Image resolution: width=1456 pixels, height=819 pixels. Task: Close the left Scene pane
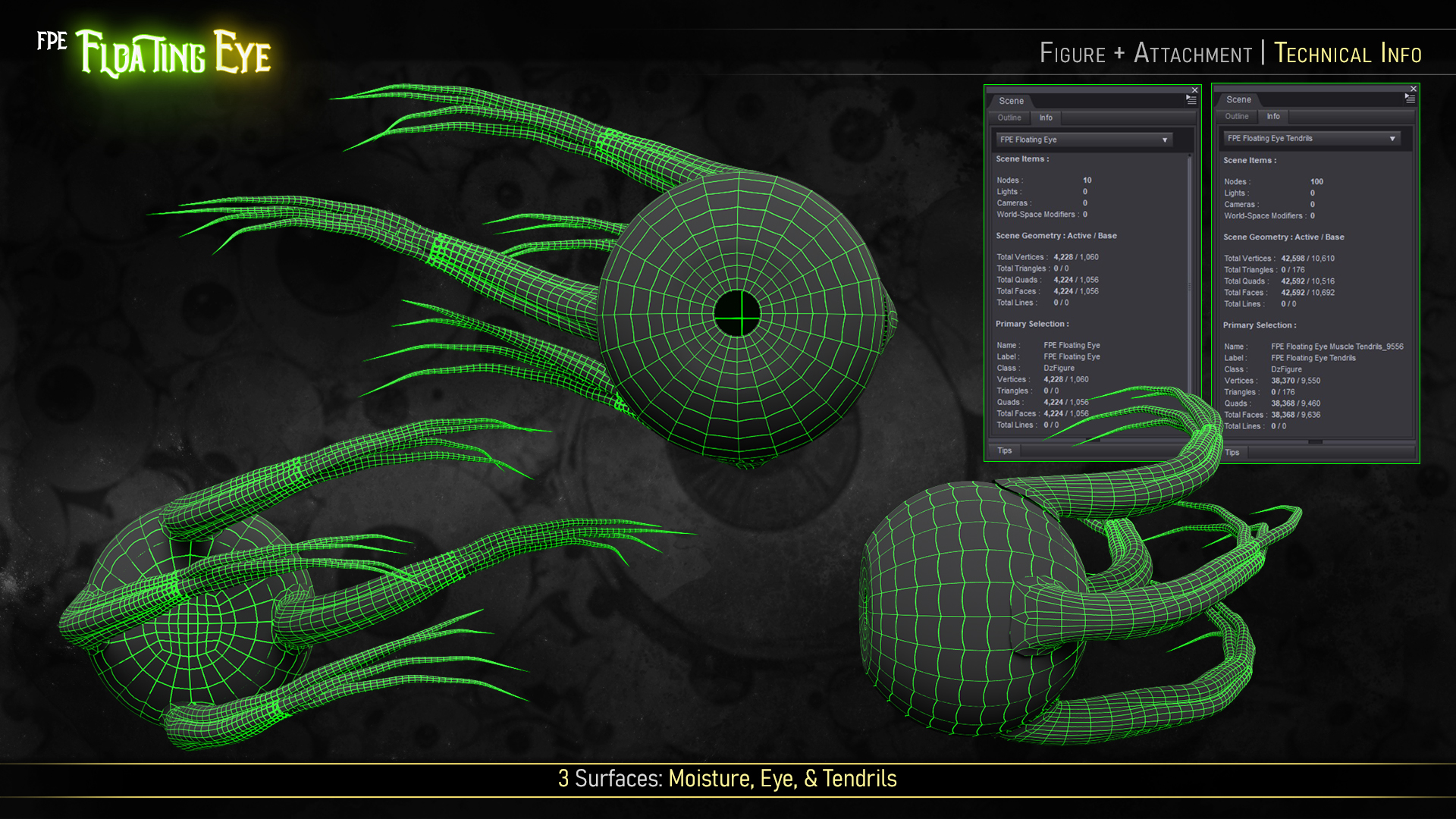(x=1195, y=89)
